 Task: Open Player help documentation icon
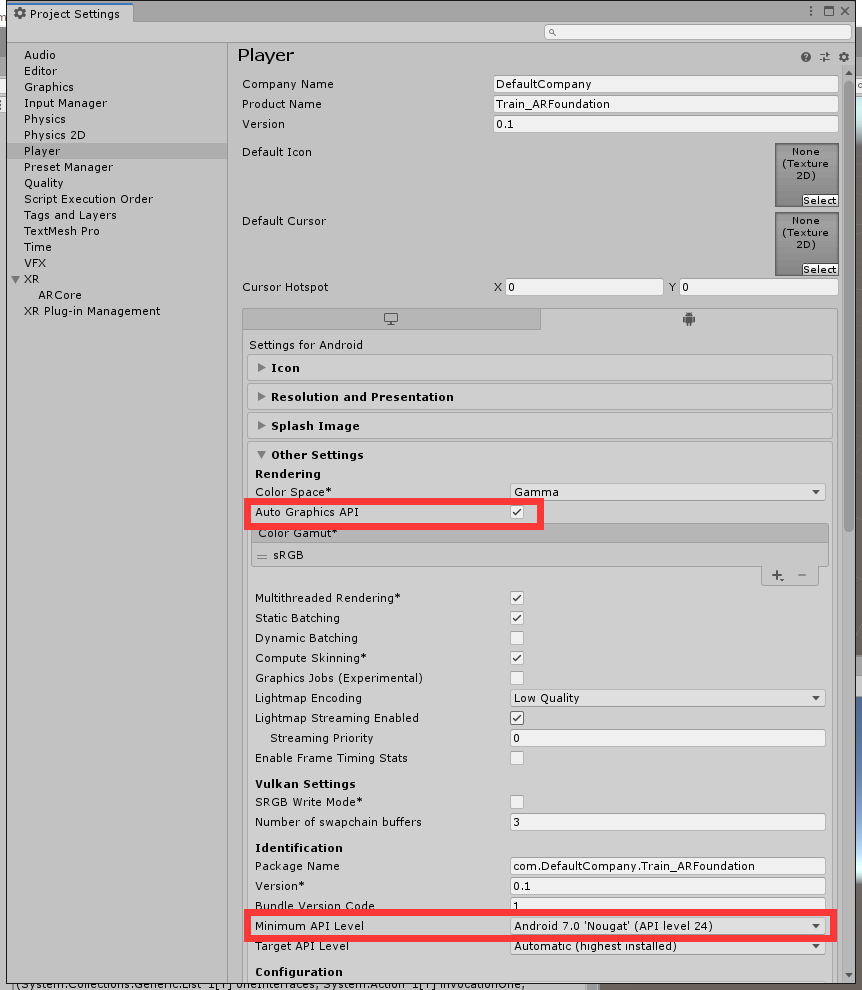pyautogui.click(x=806, y=57)
